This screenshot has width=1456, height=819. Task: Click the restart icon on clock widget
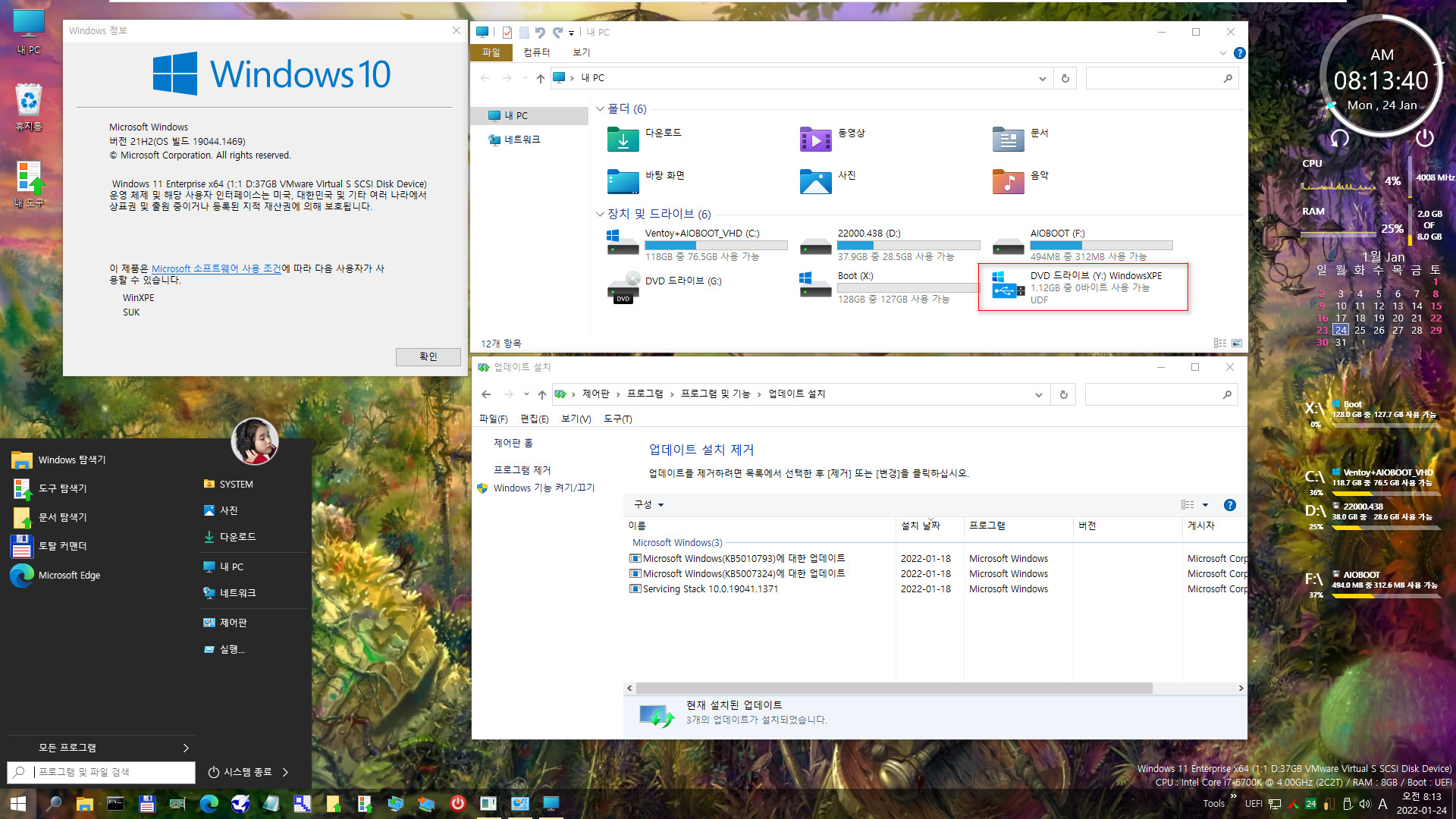tap(1340, 138)
